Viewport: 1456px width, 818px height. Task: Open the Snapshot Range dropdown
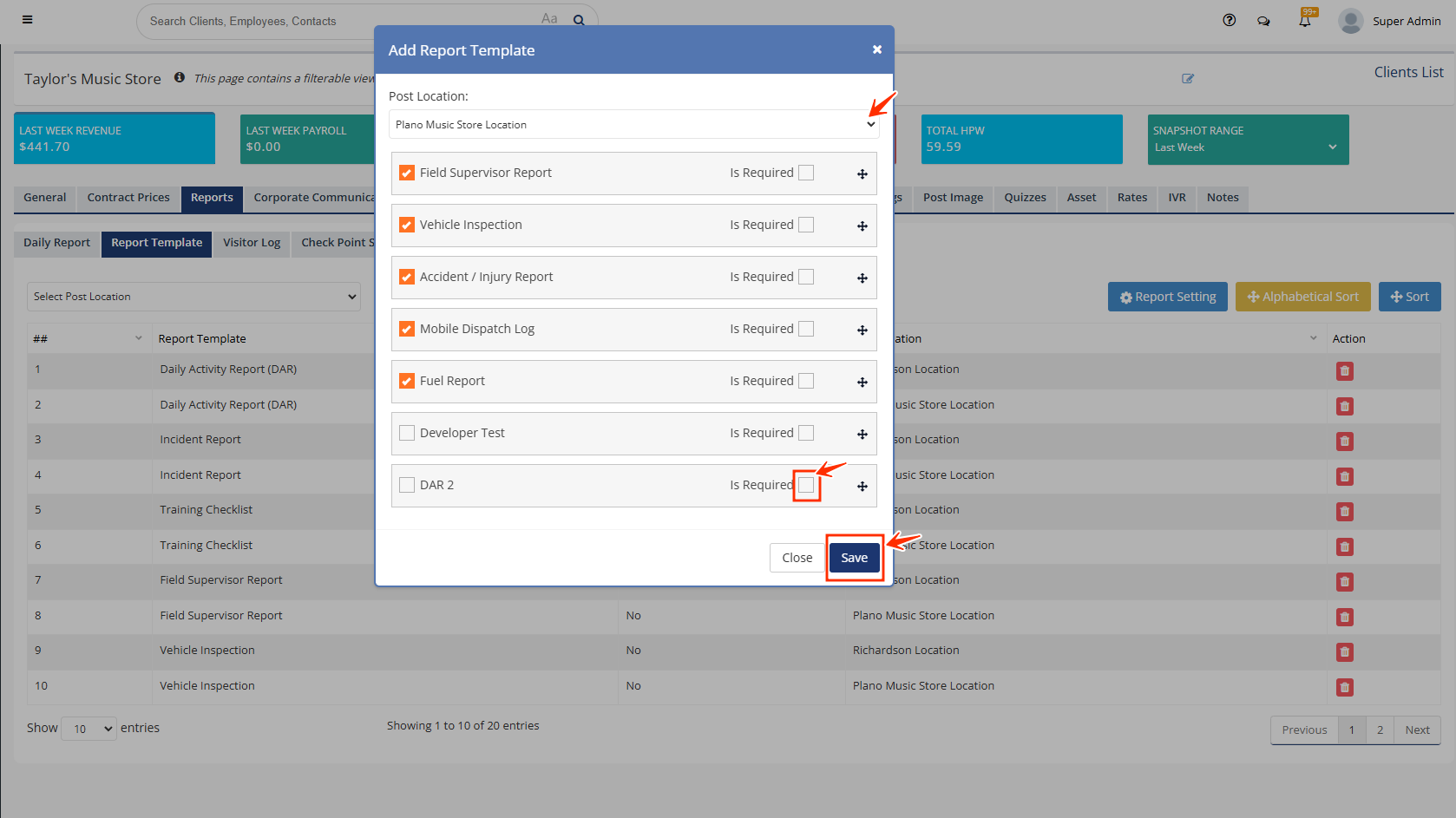pos(1246,147)
